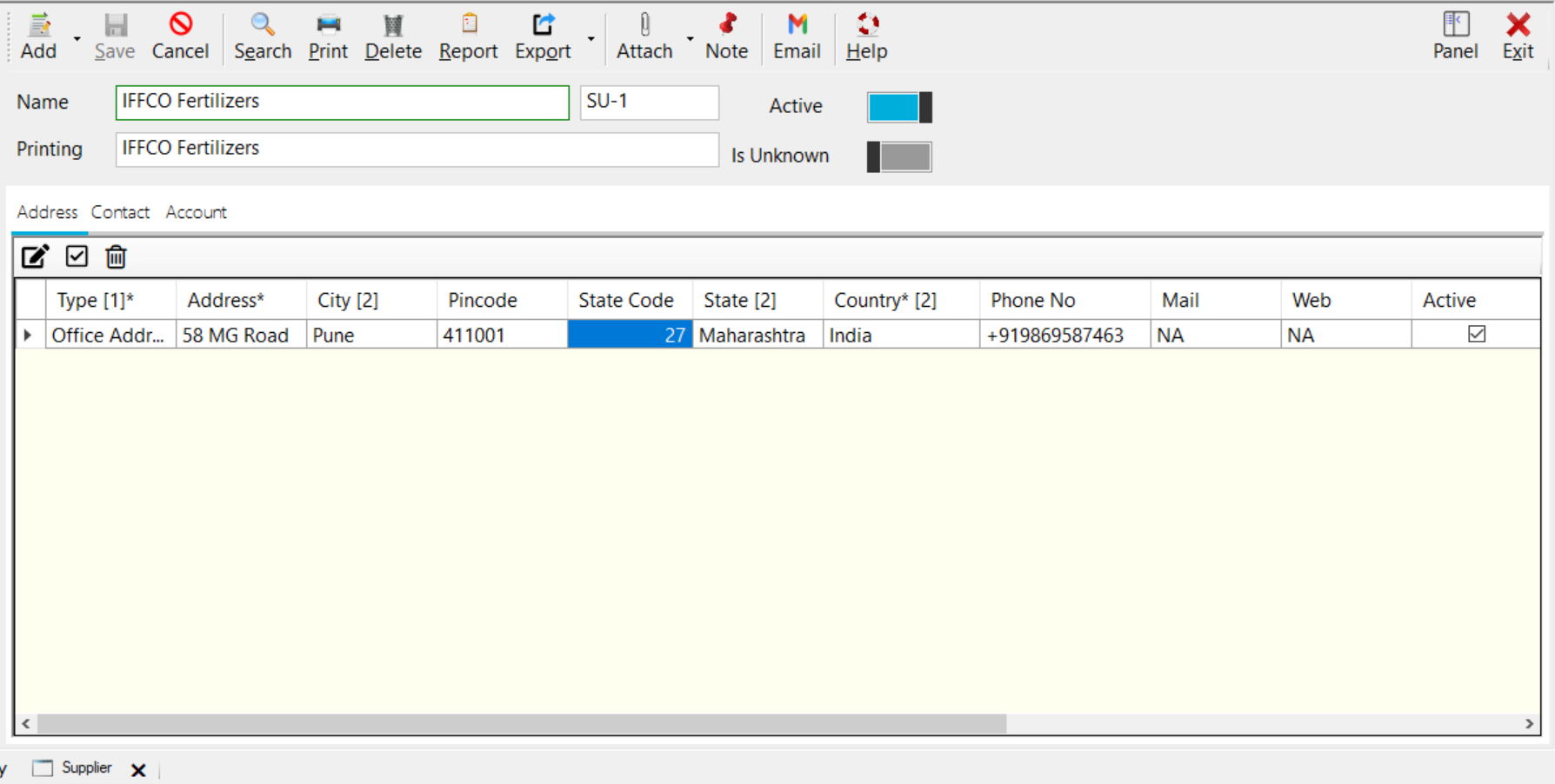
Task: Open the Account tab
Action: point(195,212)
